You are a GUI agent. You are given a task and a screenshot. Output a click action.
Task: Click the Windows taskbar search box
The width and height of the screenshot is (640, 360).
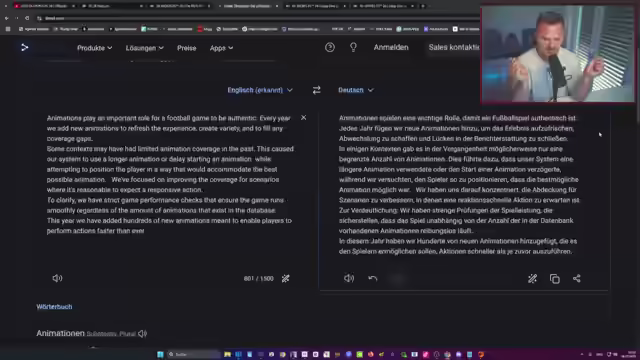194,354
